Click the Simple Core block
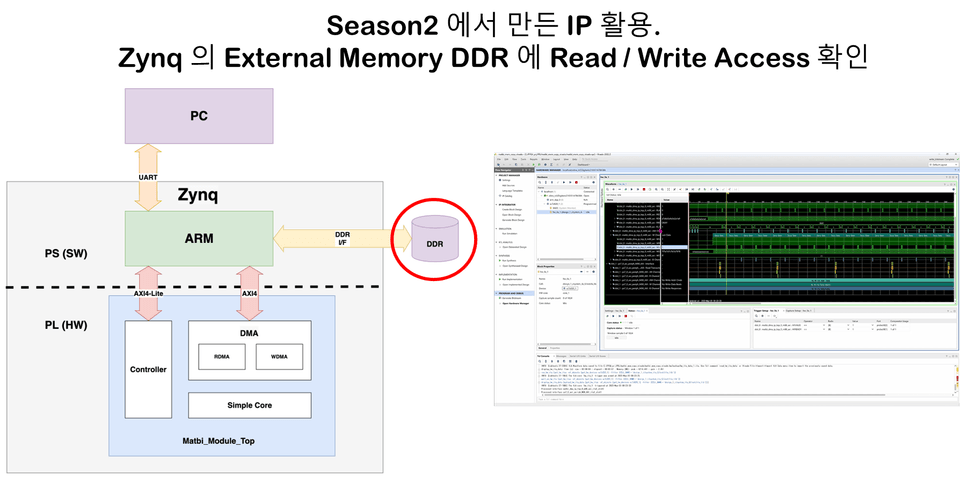Image resolution: width=960 pixels, height=481 pixels. (249, 405)
